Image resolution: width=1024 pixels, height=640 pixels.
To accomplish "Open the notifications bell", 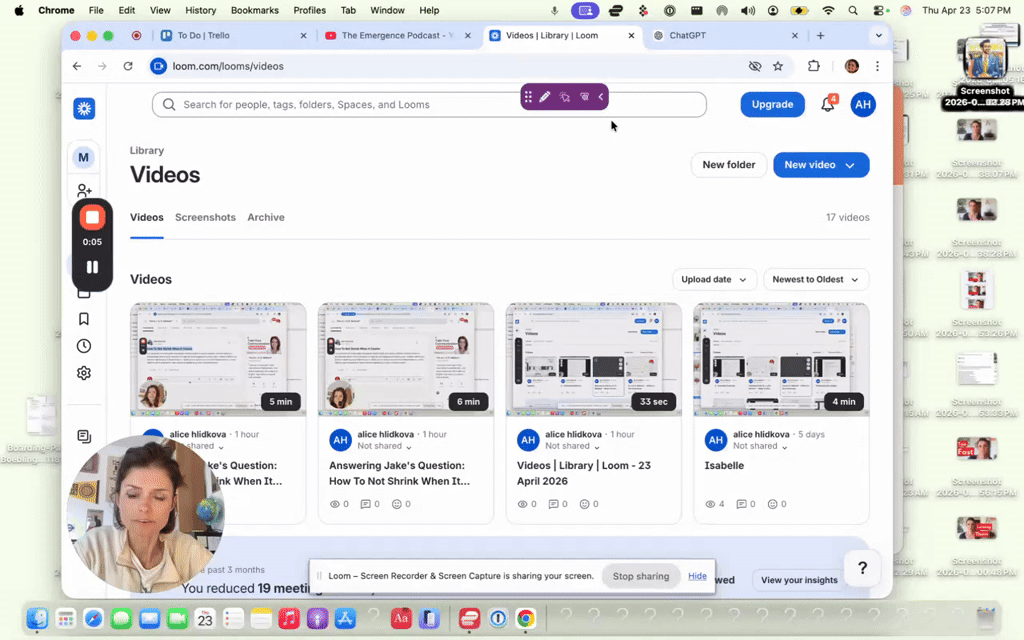I will [x=827, y=104].
